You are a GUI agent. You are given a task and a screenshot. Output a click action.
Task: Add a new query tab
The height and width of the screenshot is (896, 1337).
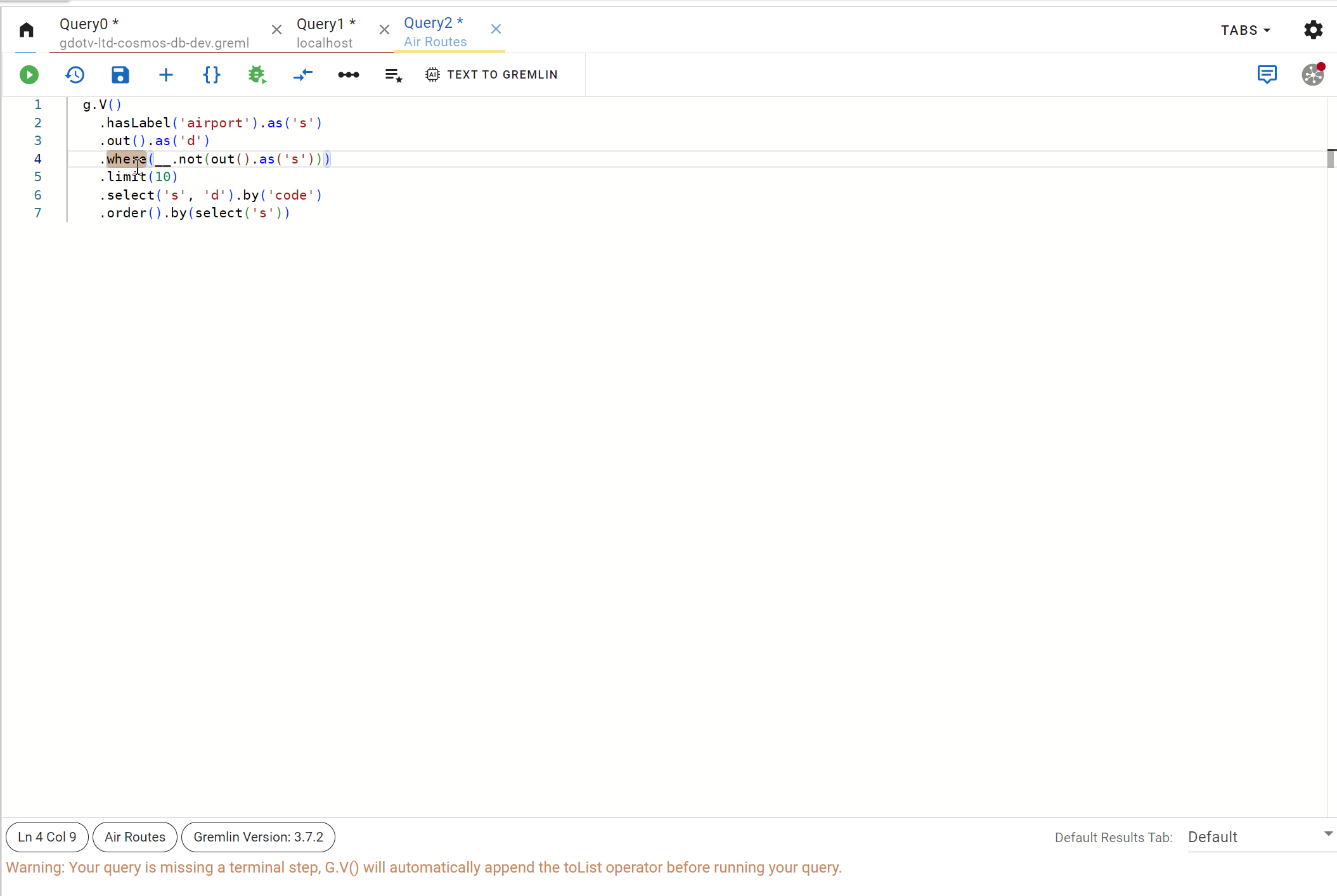click(x=165, y=74)
